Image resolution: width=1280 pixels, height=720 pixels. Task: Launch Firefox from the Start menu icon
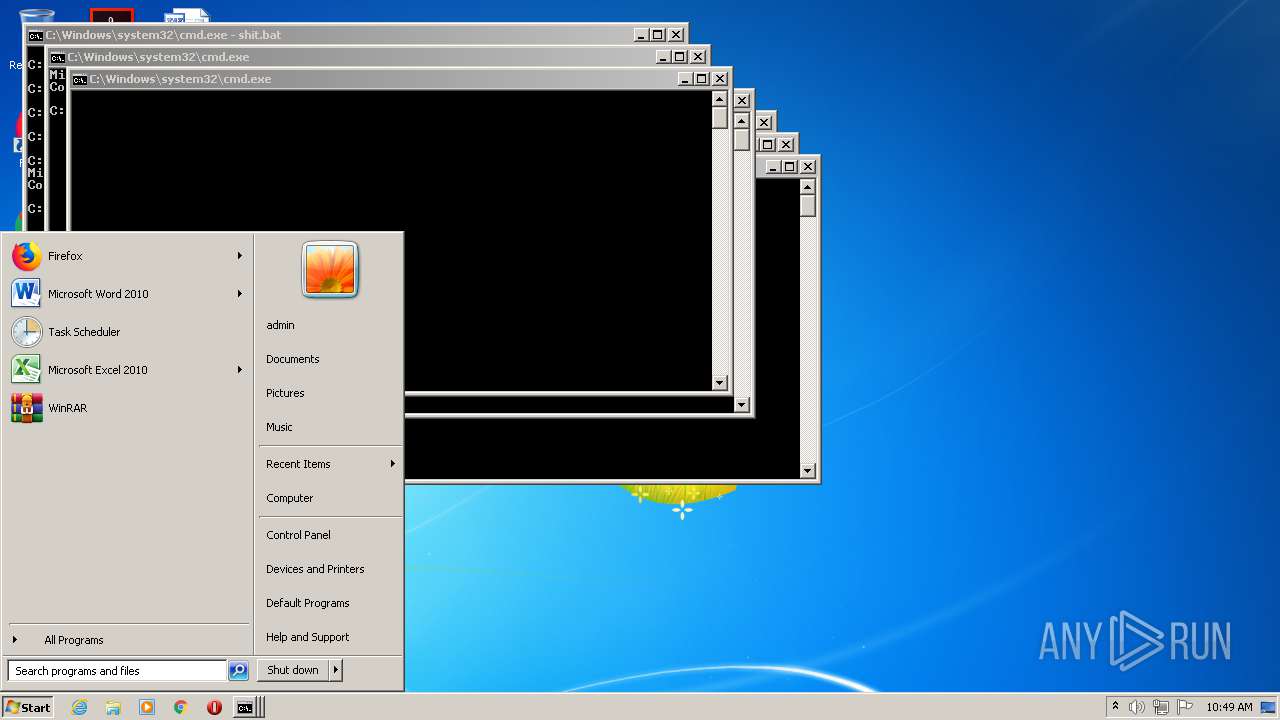pos(27,256)
